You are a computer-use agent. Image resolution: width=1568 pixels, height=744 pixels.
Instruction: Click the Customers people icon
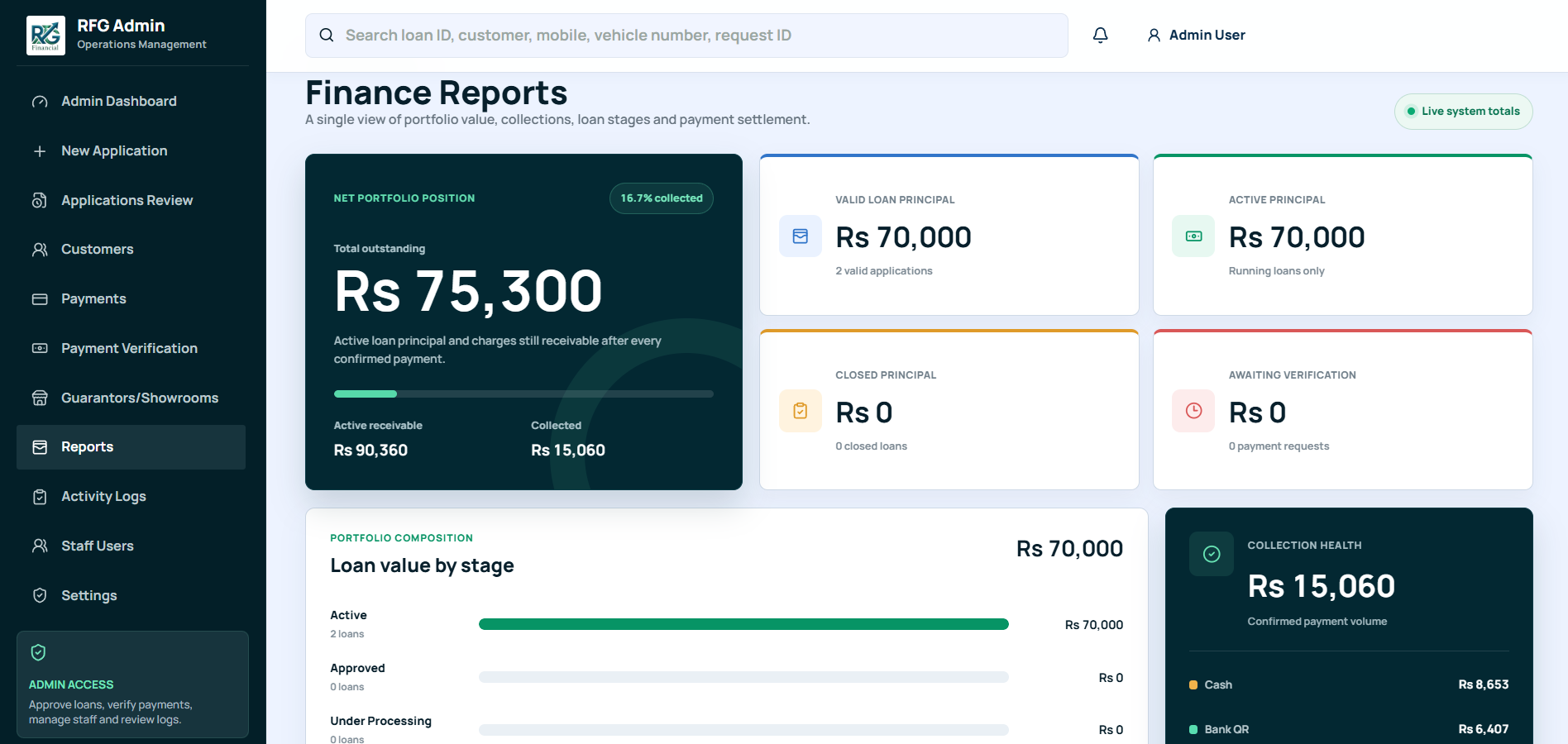coord(40,250)
